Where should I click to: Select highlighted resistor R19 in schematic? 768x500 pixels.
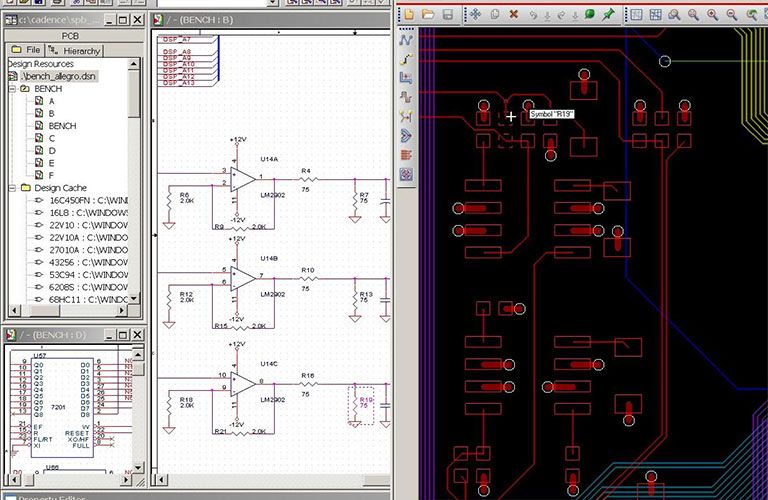[361, 405]
